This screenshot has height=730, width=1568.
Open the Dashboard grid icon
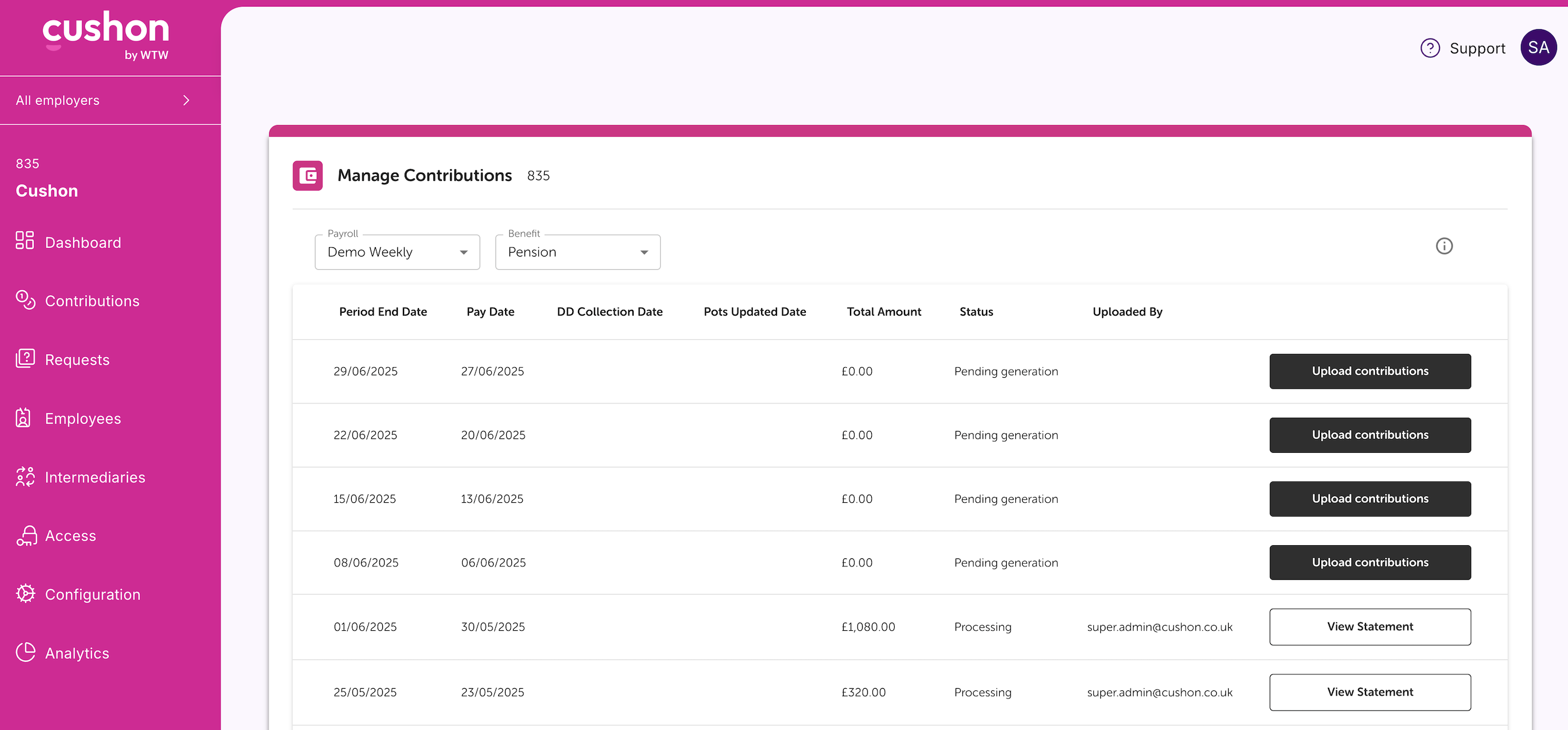click(25, 240)
